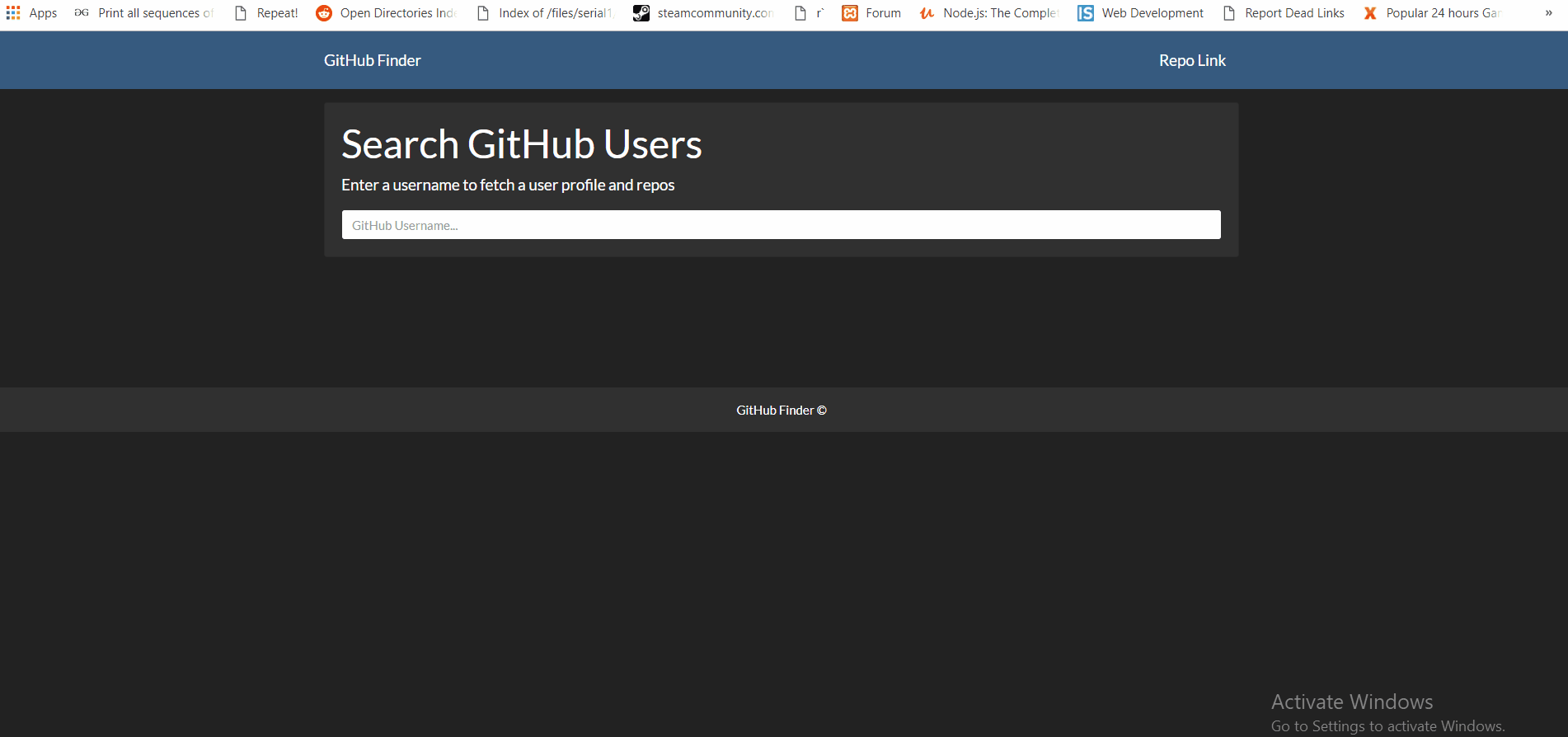
Task: Open the Repo Link in navbar
Action: (1192, 60)
